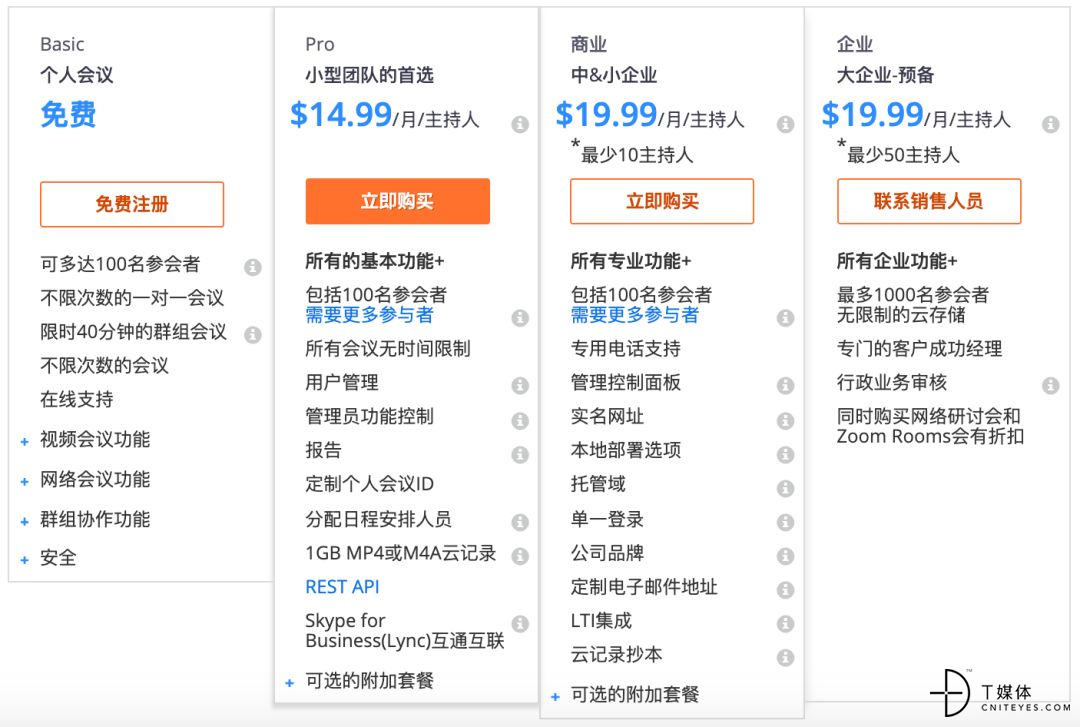The image size is (1080, 727).
Task: Open the info icon for 限时40分钟的群组会议
Action: pos(253,334)
